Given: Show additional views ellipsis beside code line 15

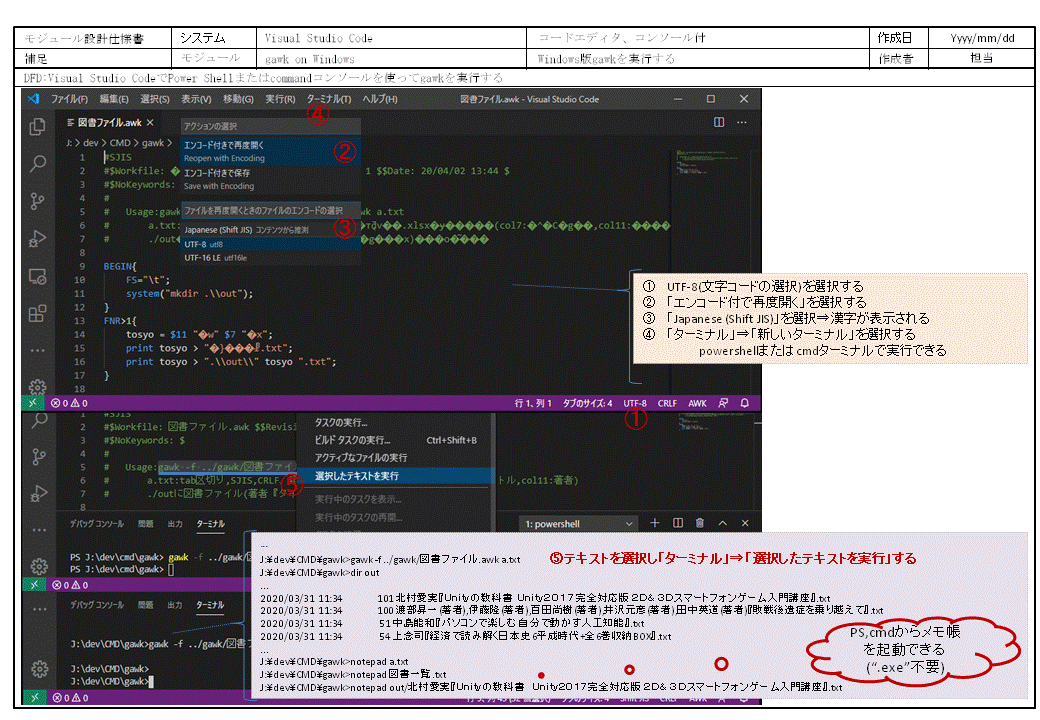Looking at the screenshot, I should tap(38, 349).
